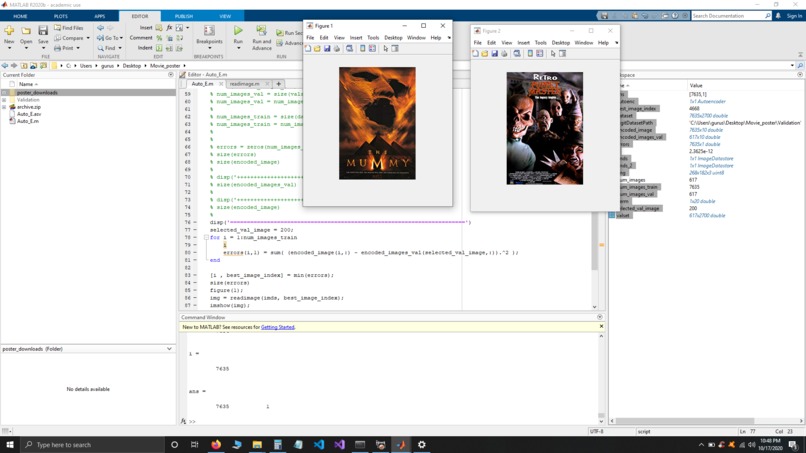
Task: Click the Run and Advance icon
Action: pyautogui.click(x=261, y=31)
